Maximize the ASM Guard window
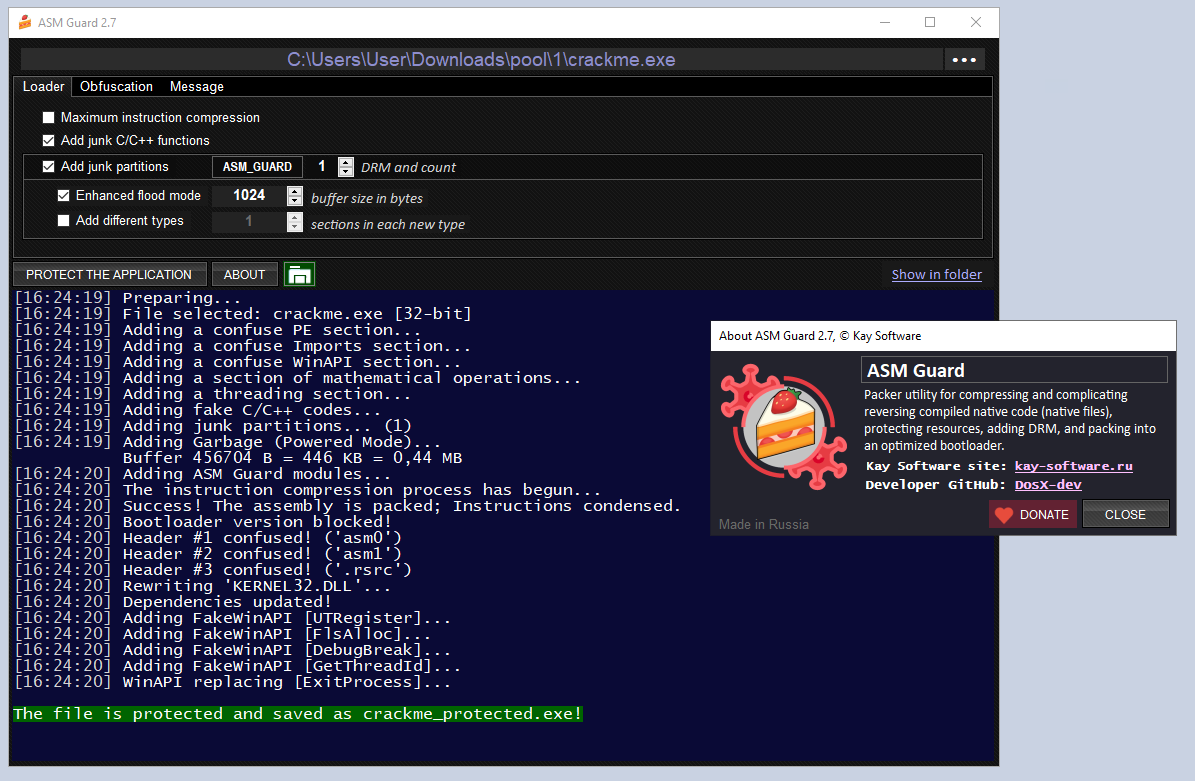The image size is (1195, 781). [x=930, y=22]
